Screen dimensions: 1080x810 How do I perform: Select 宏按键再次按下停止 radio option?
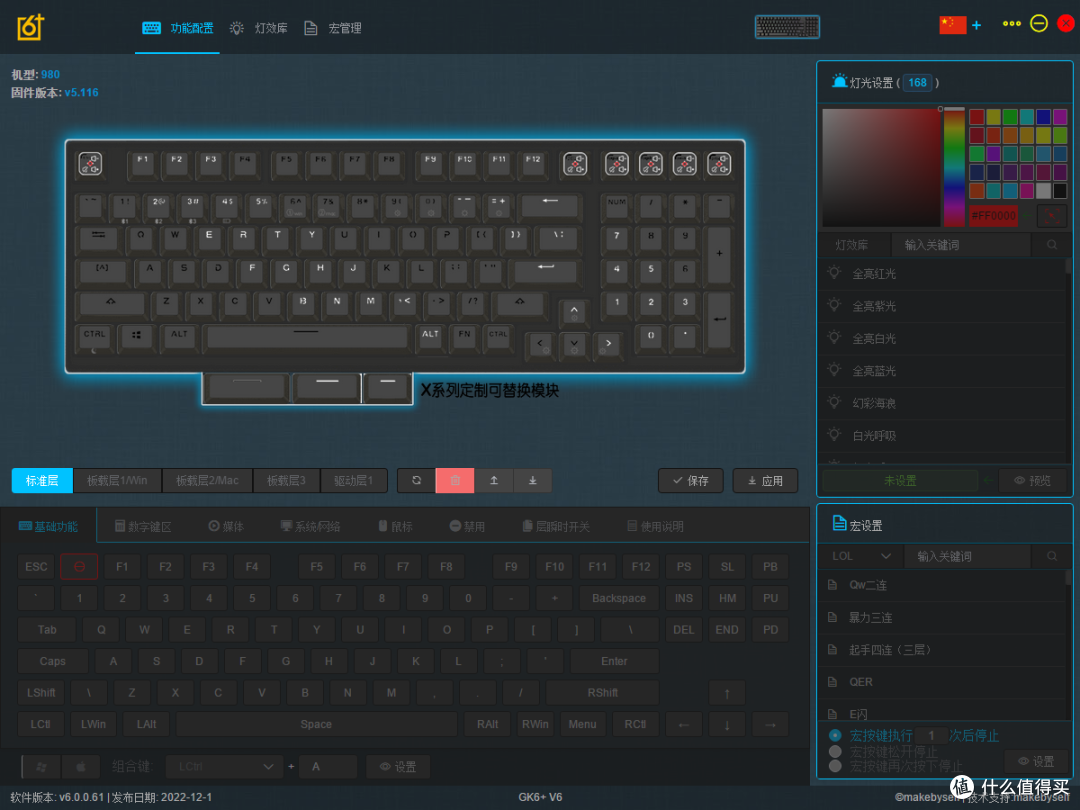coord(835,766)
